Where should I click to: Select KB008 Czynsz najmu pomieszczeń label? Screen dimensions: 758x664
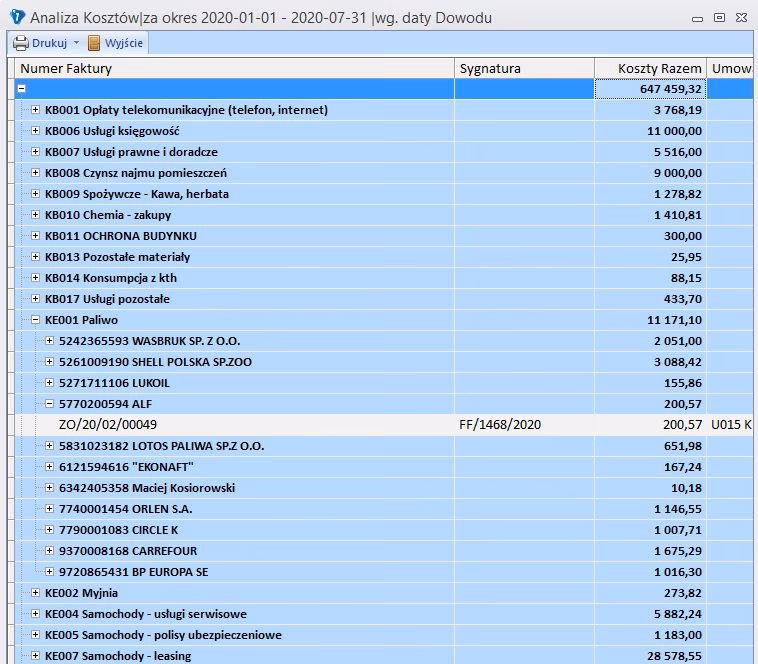click(x=135, y=173)
